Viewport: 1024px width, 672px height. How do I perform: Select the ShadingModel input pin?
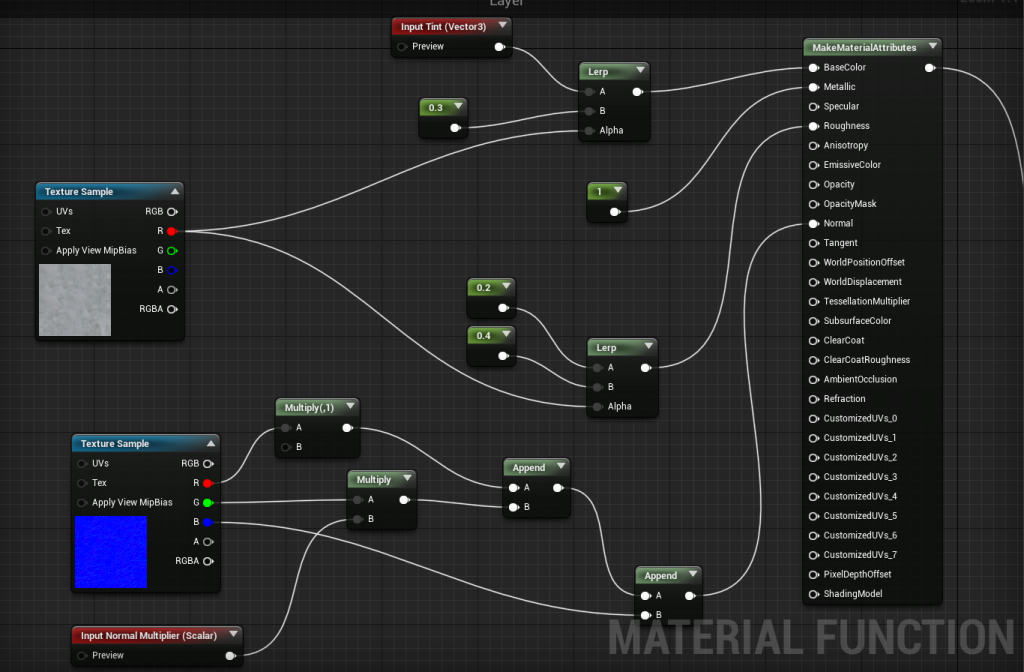pyautogui.click(x=814, y=594)
